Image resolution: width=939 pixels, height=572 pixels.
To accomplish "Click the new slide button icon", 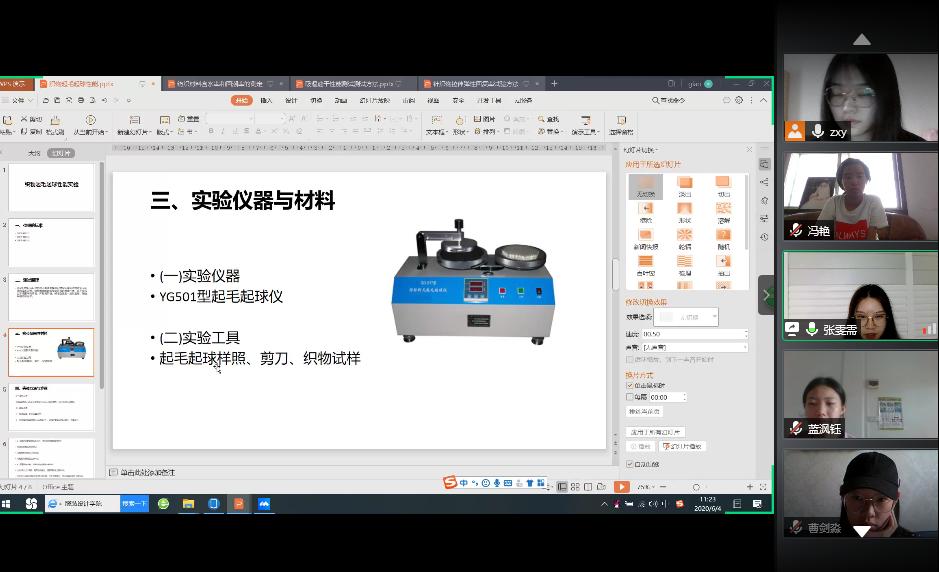I will [131, 120].
